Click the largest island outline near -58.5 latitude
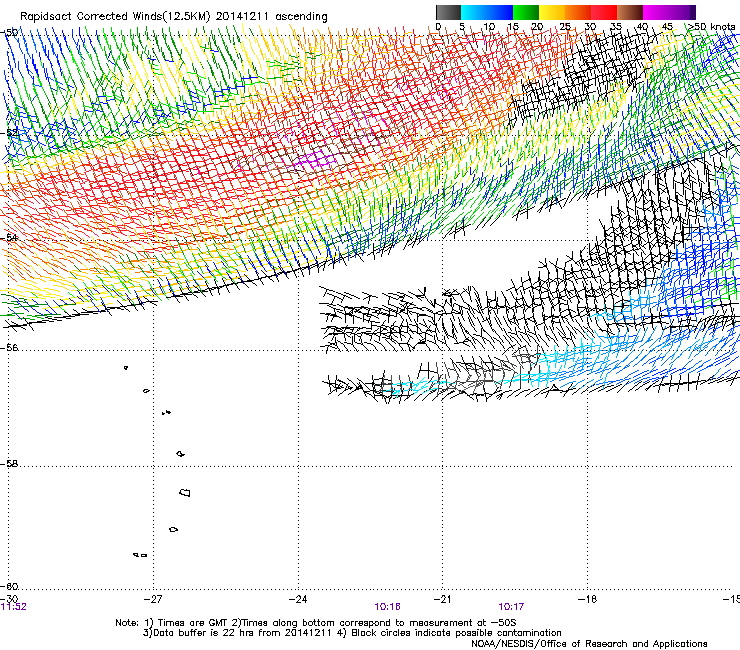 tap(185, 492)
